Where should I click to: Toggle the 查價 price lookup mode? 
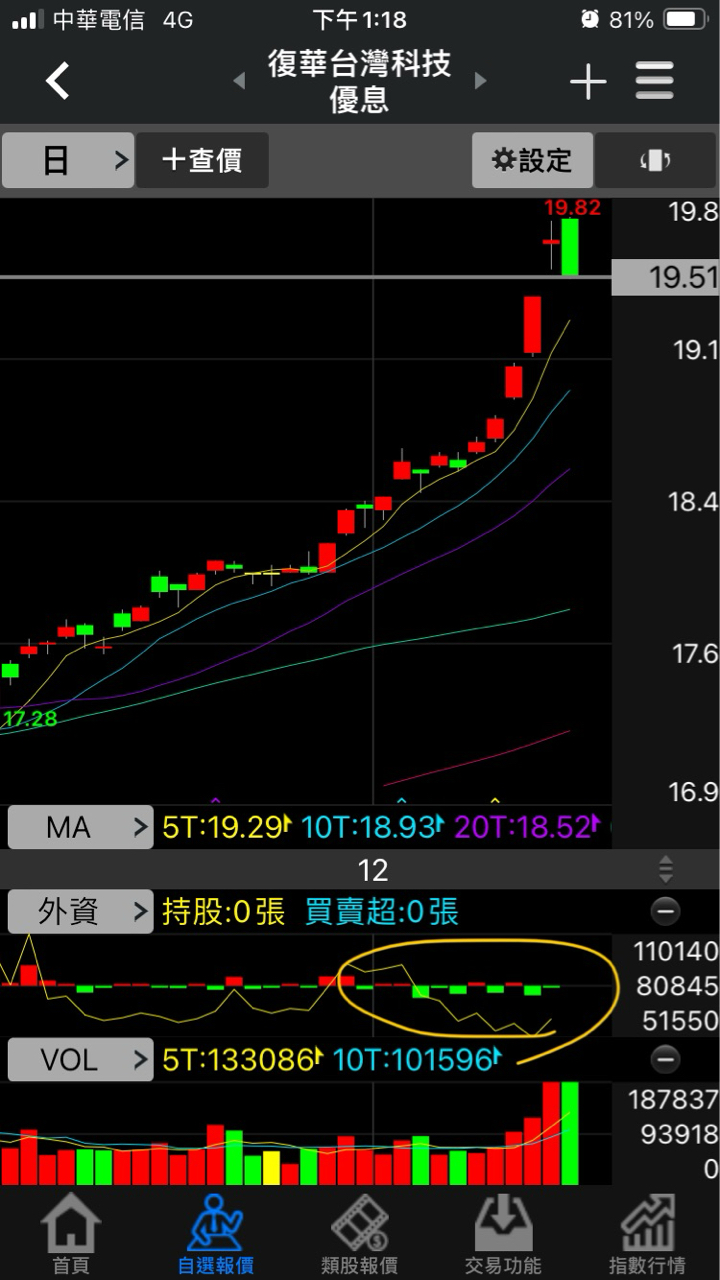point(202,160)
